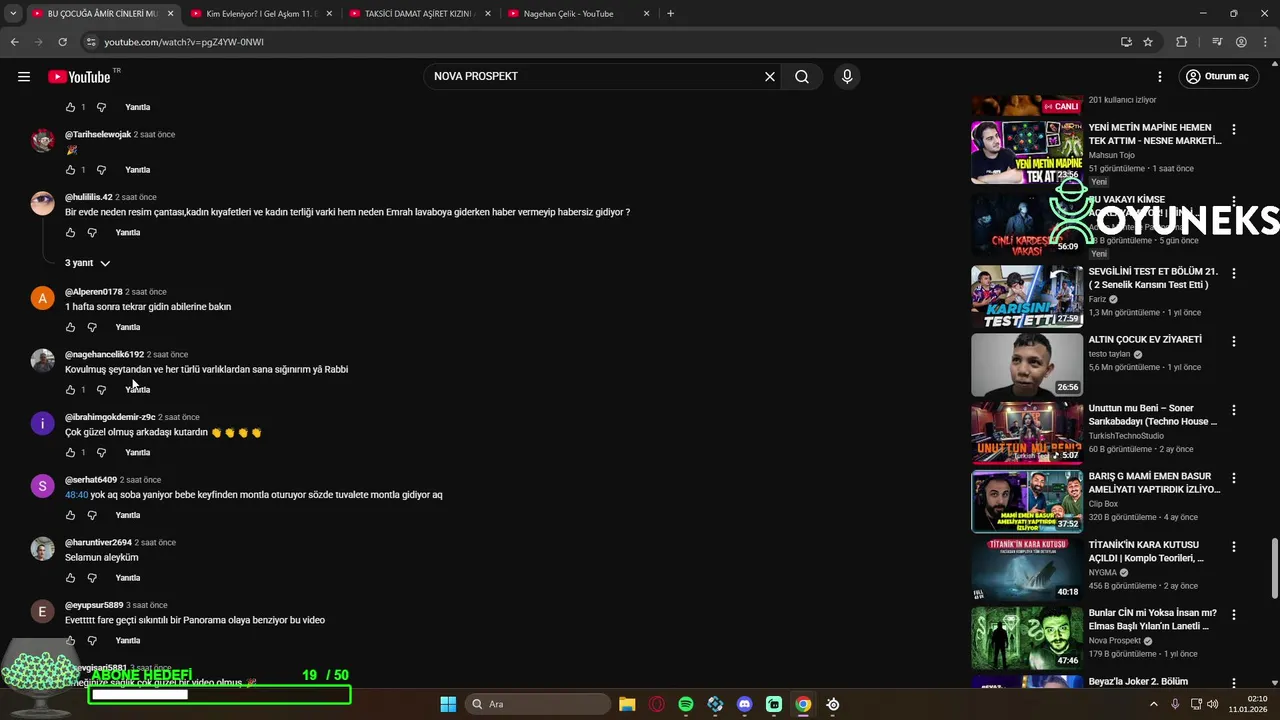Dislike @Alperen0178's comment
The height and width of the screenshot is (720, 1280).
click(x=92, y=327)
